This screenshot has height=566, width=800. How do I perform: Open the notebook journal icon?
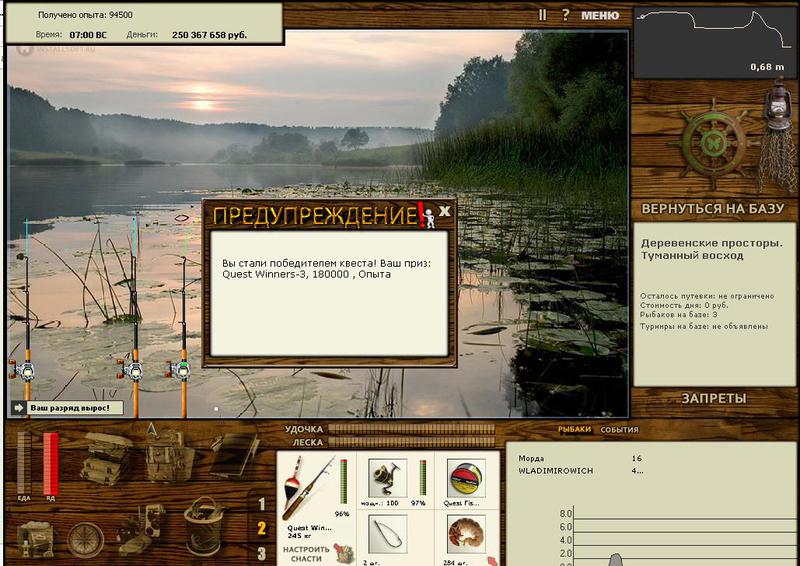coord(235,454)
